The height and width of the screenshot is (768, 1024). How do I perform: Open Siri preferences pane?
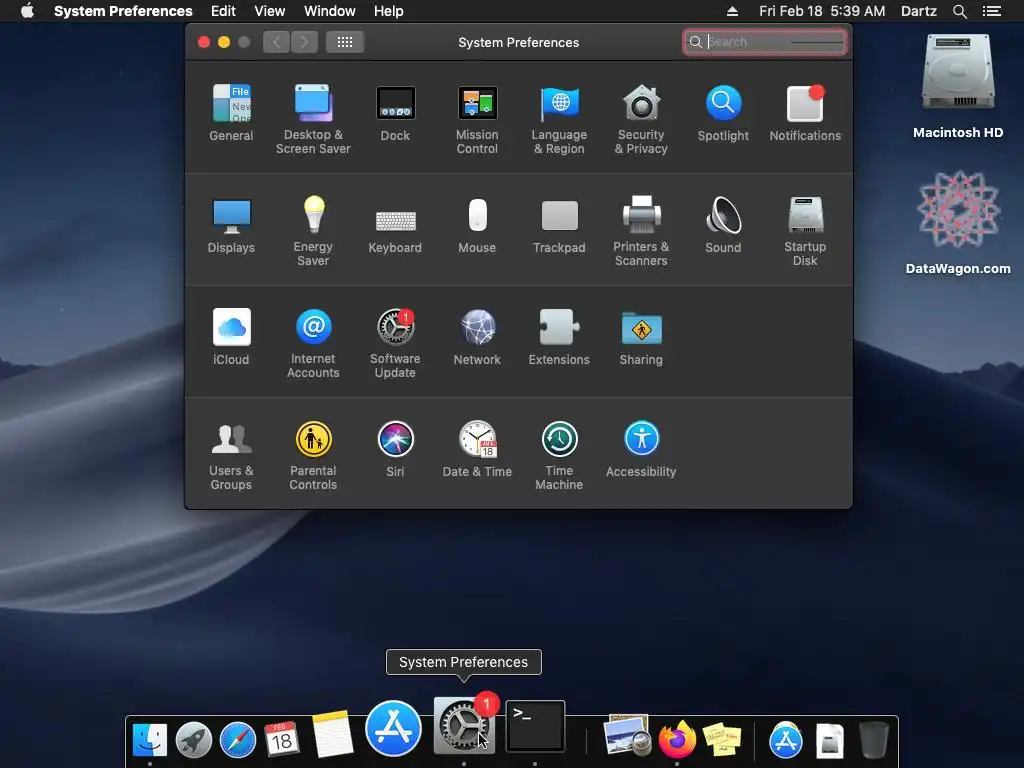(395, 449)
